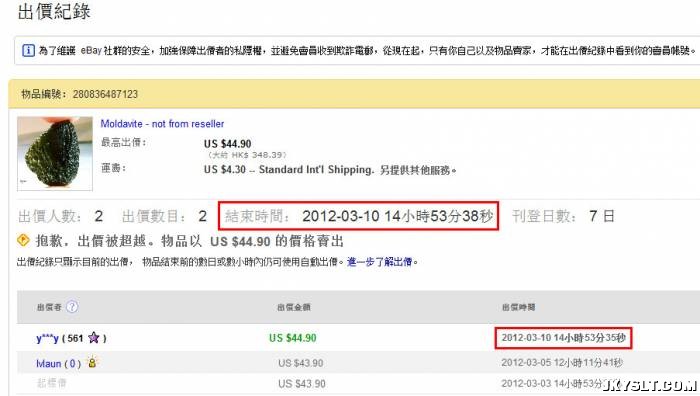700x396 pixels.
Task: Select item number 280836487123
Action: pyautogui.click(x=105, y=94)
